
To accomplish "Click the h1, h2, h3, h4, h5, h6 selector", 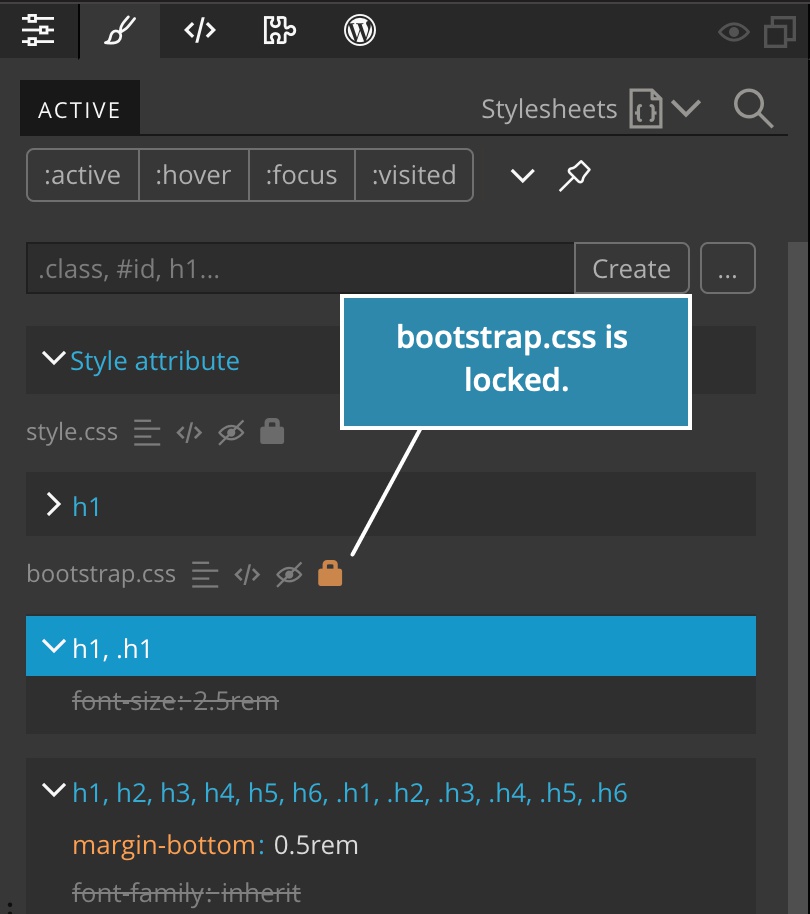I will (350, 793).
